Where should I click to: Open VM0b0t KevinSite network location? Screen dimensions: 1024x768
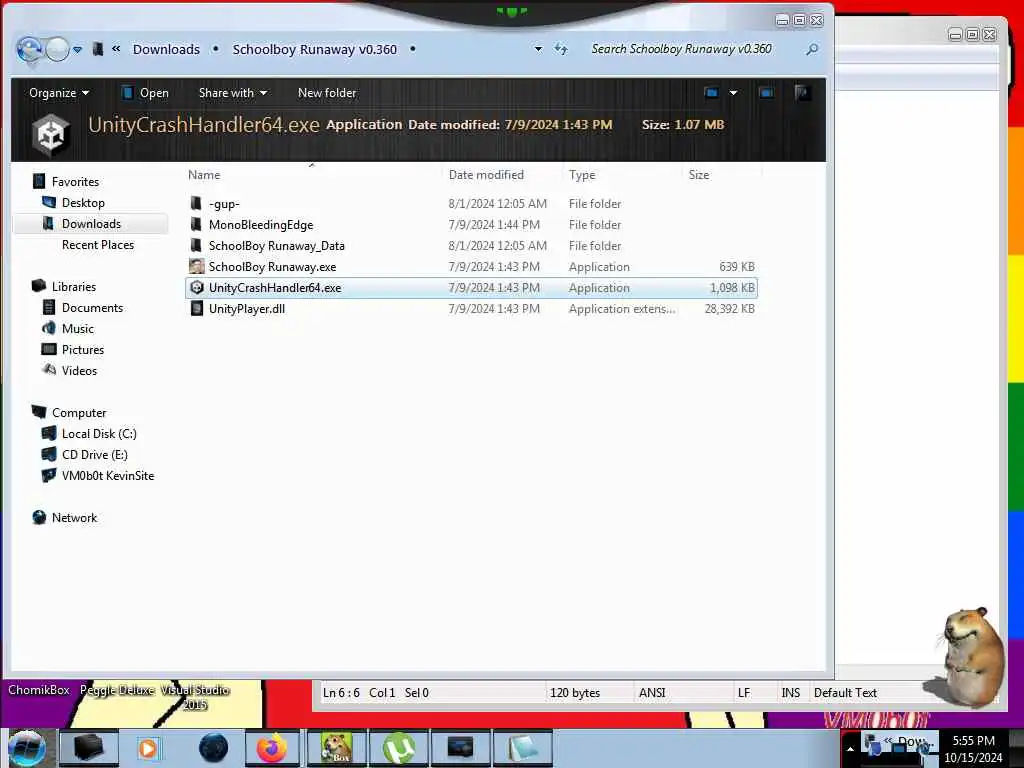point(108,475)
